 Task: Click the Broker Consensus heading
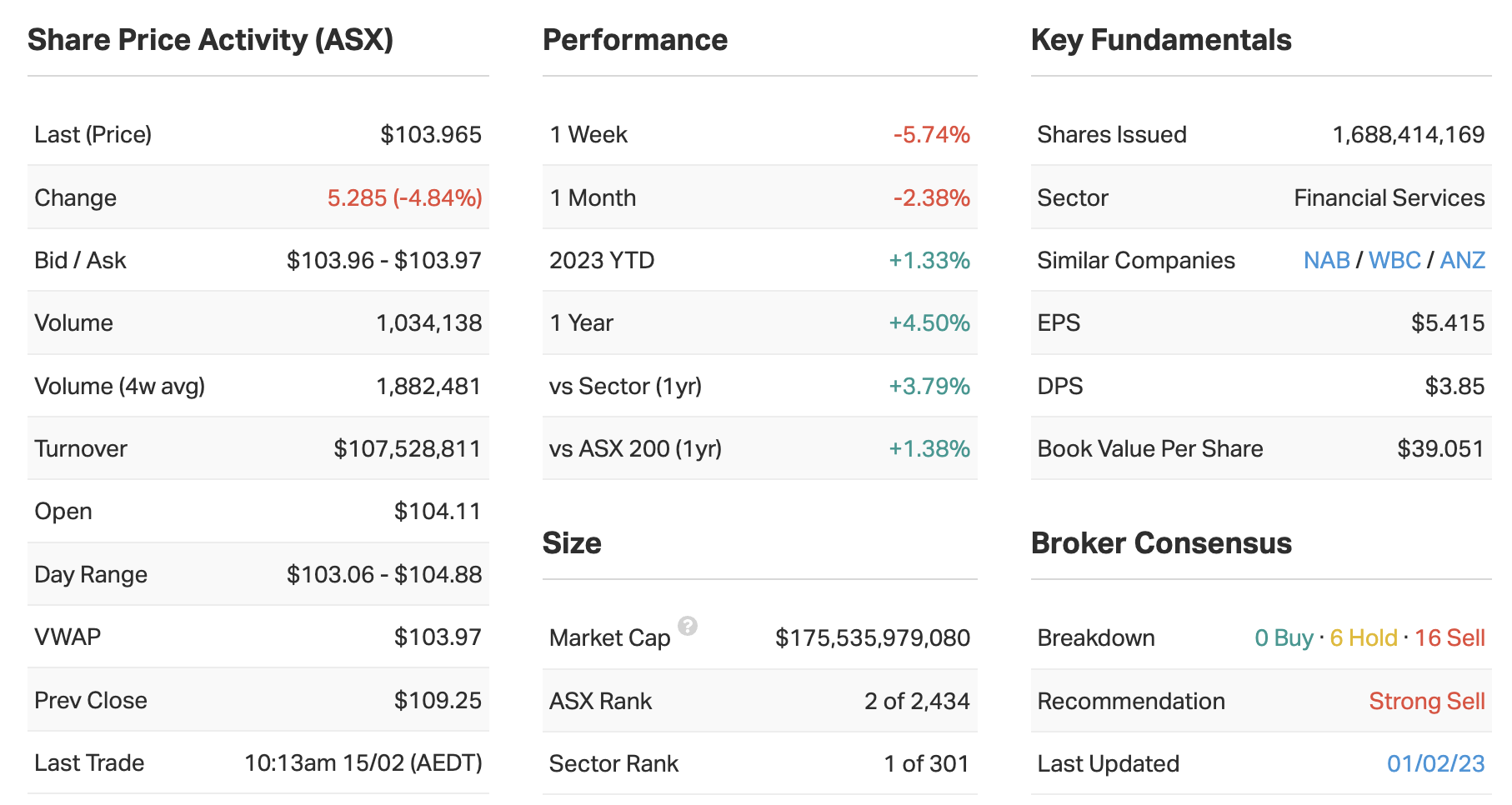click(1161, 543)
